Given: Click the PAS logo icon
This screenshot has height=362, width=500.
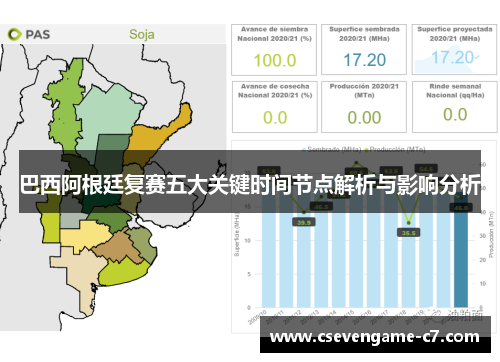Looking at the screenshot, I should point(15,34).
